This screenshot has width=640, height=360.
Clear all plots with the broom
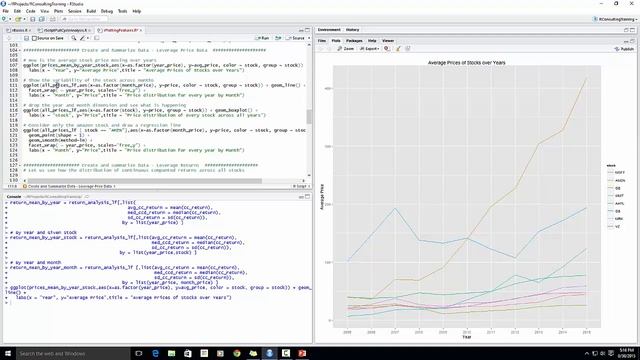point(398,49)
